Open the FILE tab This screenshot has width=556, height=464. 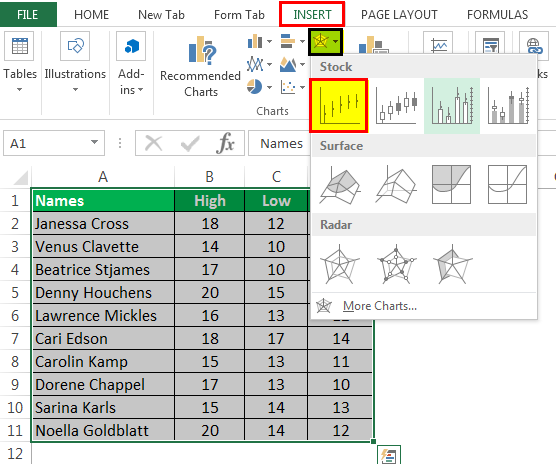click(x=28, y=15)
